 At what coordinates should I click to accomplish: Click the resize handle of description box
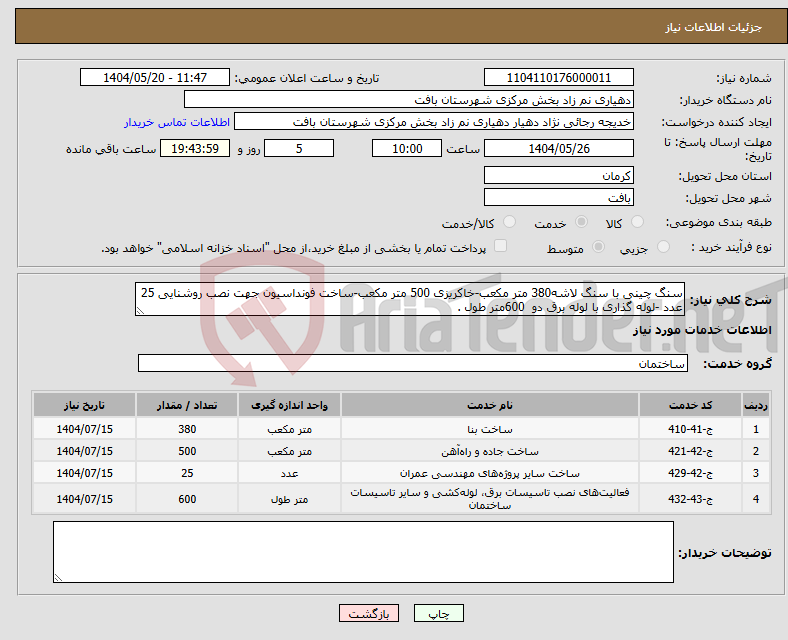140,311
